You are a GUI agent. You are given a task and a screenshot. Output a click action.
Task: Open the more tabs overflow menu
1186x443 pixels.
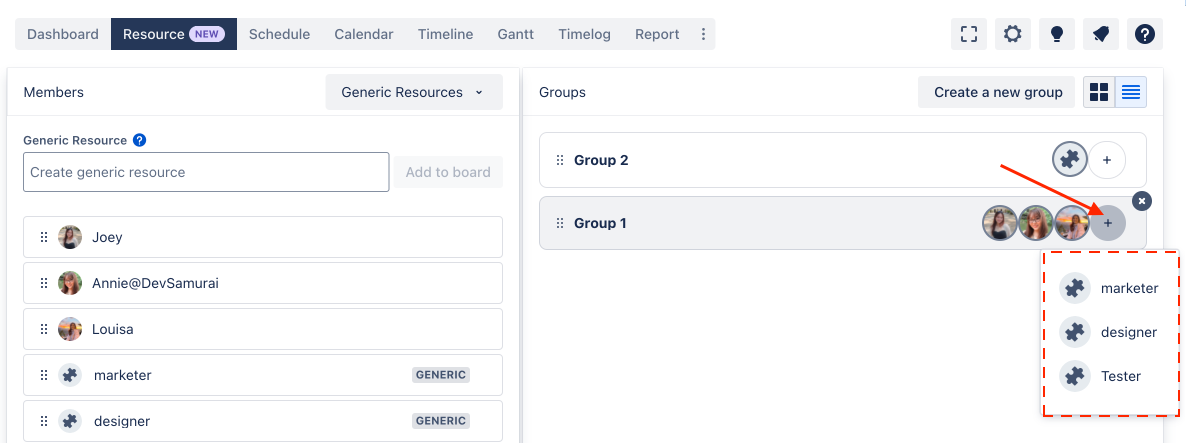click(x=703, y=34)
